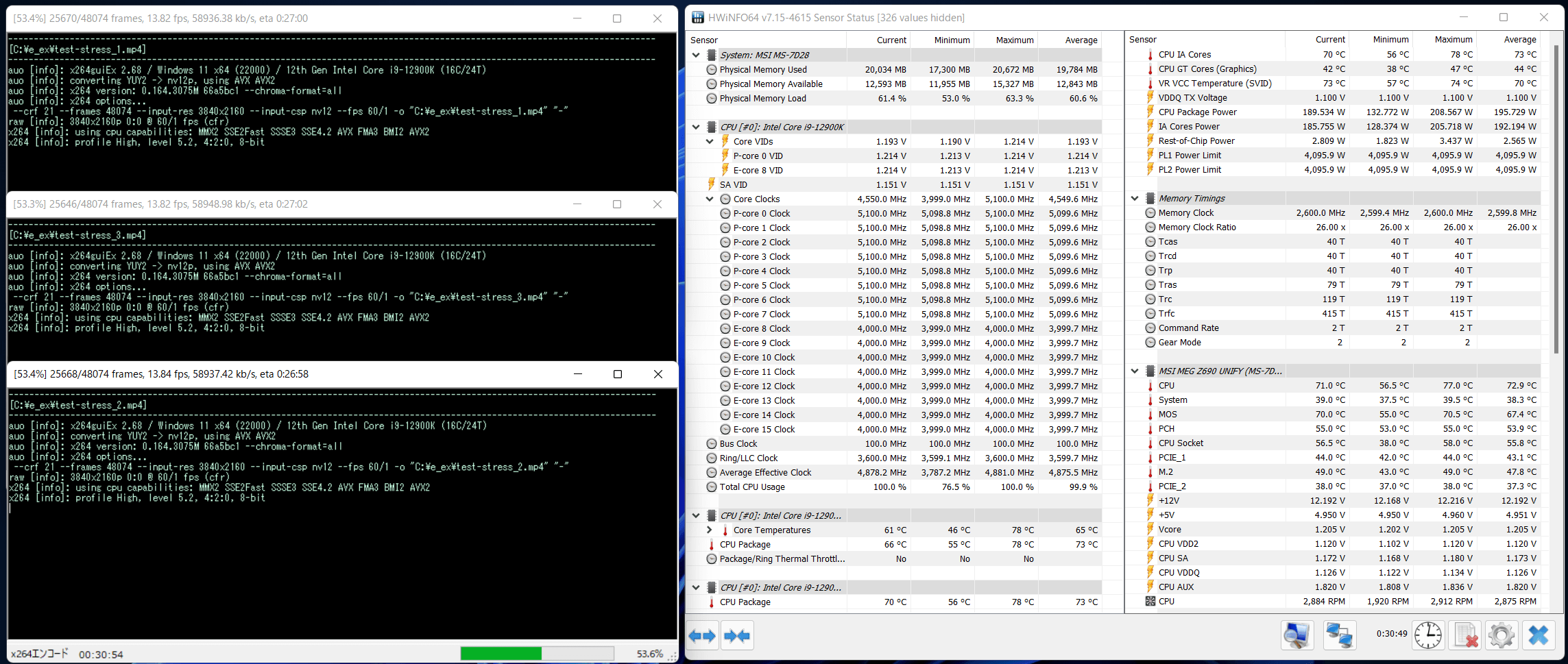
Task: Select the Average Effective Clock row
Action: point(895,473)
